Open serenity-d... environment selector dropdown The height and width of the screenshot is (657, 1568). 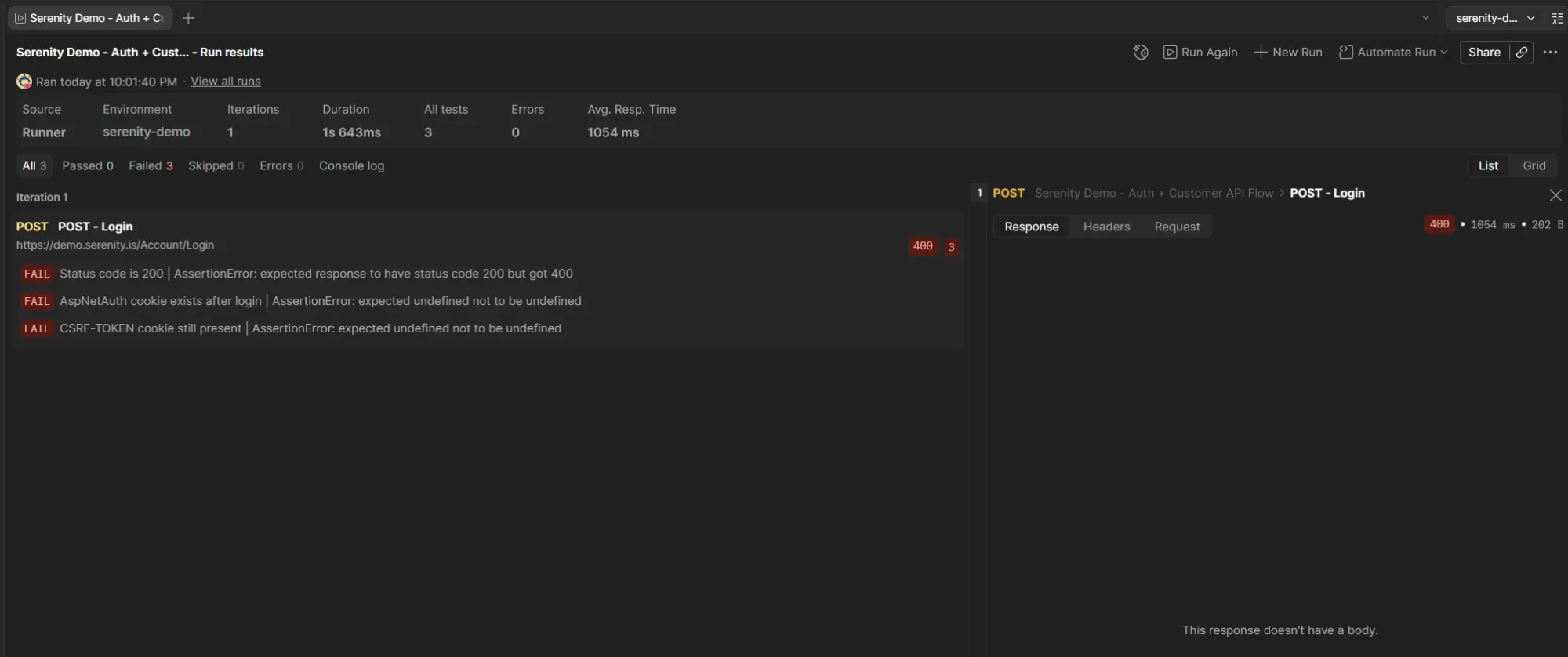coord(1494,18)
